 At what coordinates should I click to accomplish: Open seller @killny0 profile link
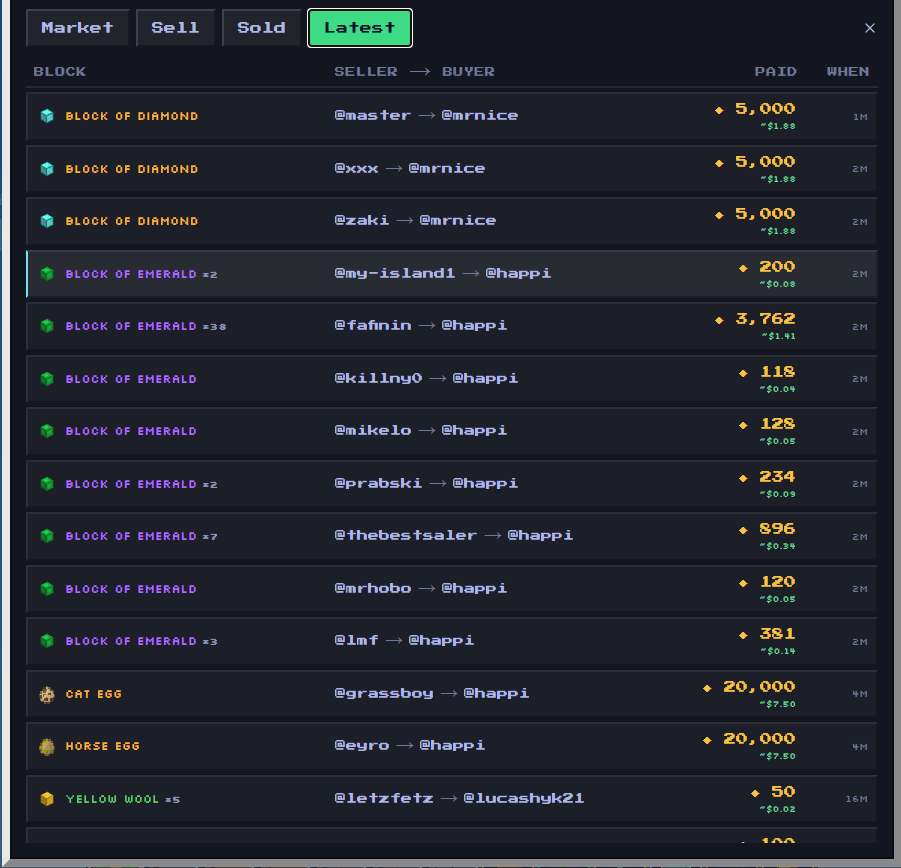pos(378,379)
